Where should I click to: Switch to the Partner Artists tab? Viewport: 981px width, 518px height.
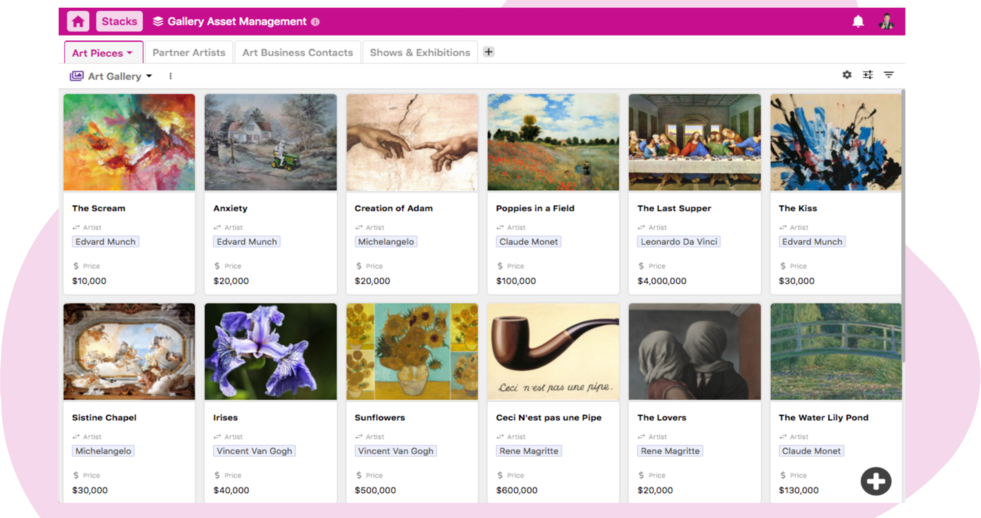click(188, 53)
